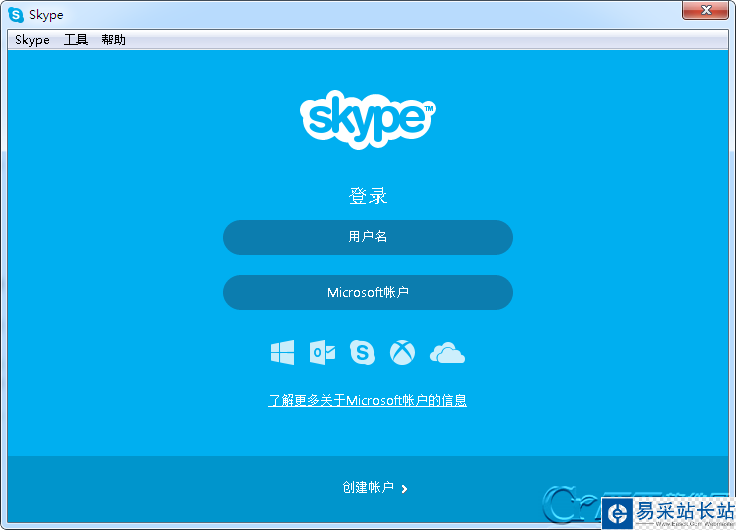Close the Skype window
Screen dimensions: 736x530
click(705, 10)
